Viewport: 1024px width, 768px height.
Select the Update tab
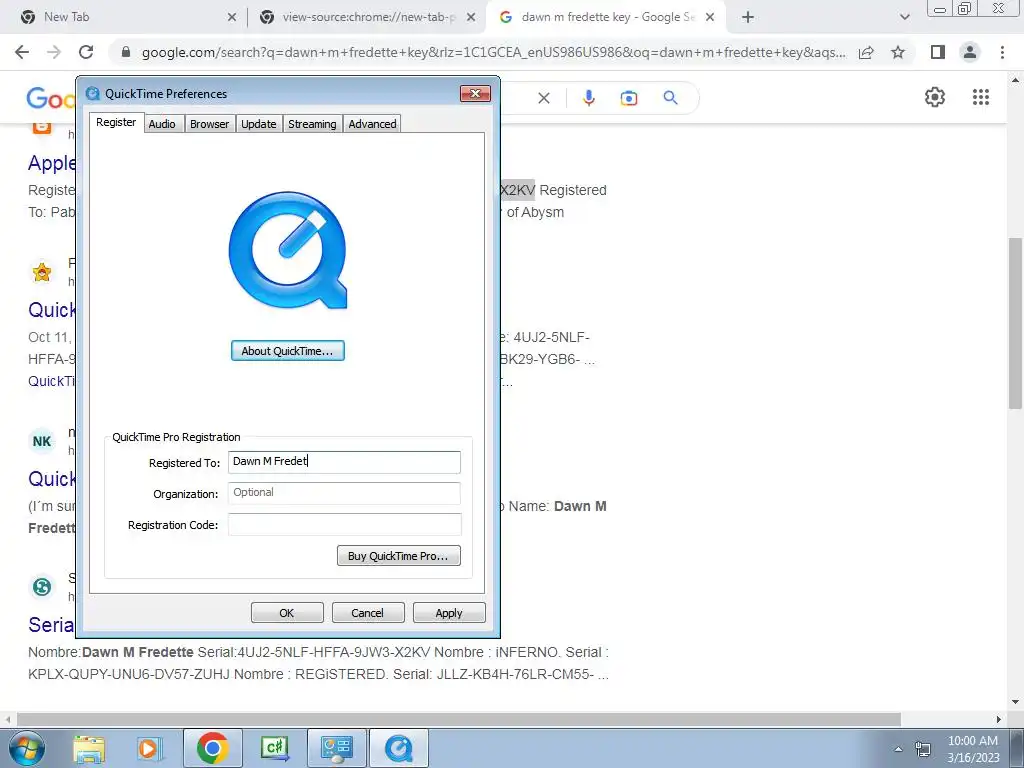[x=259, y=123]
